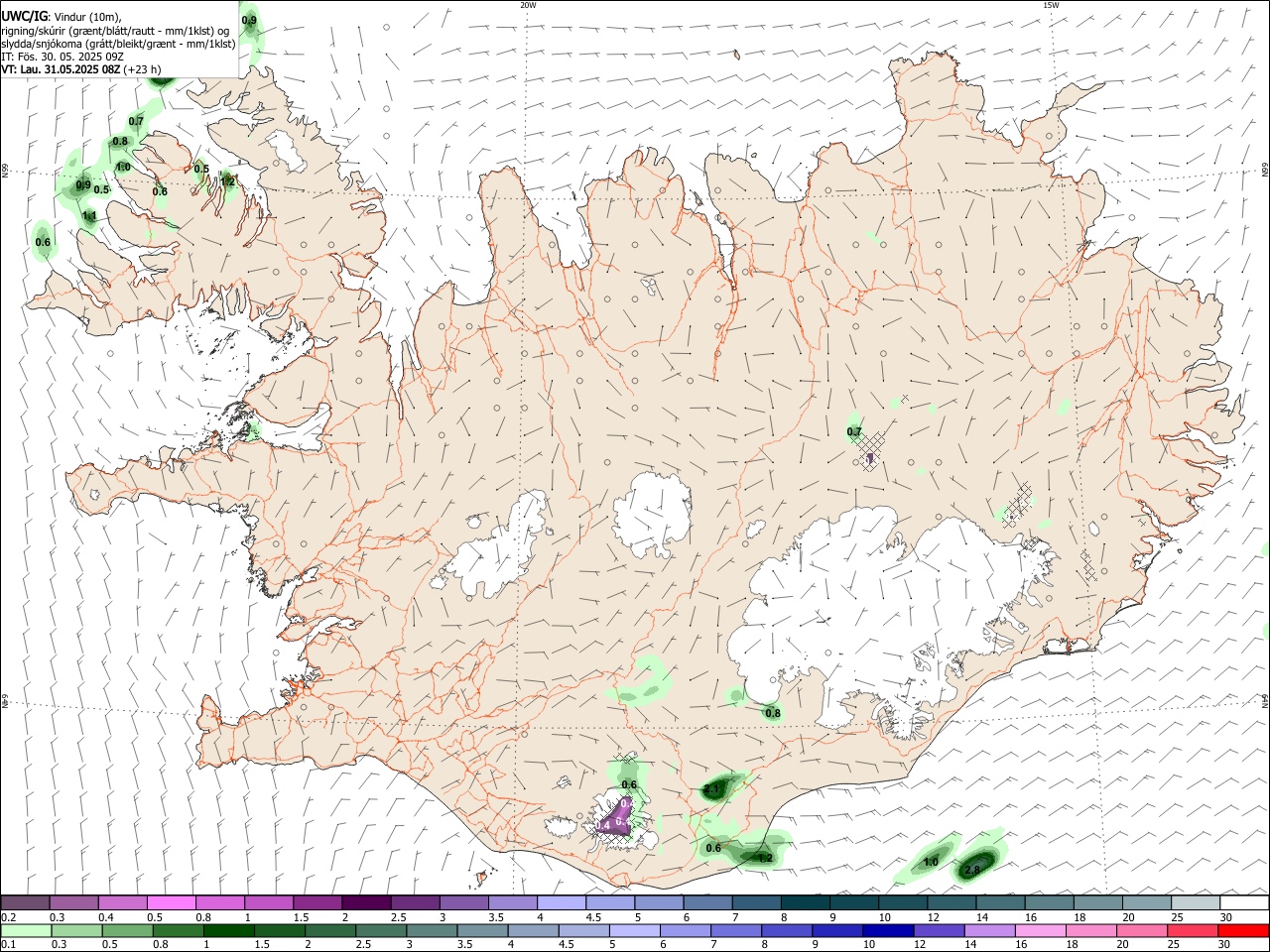
Task: Select the 0.7 label near the hatched highland area
Action: click(854, 432)
